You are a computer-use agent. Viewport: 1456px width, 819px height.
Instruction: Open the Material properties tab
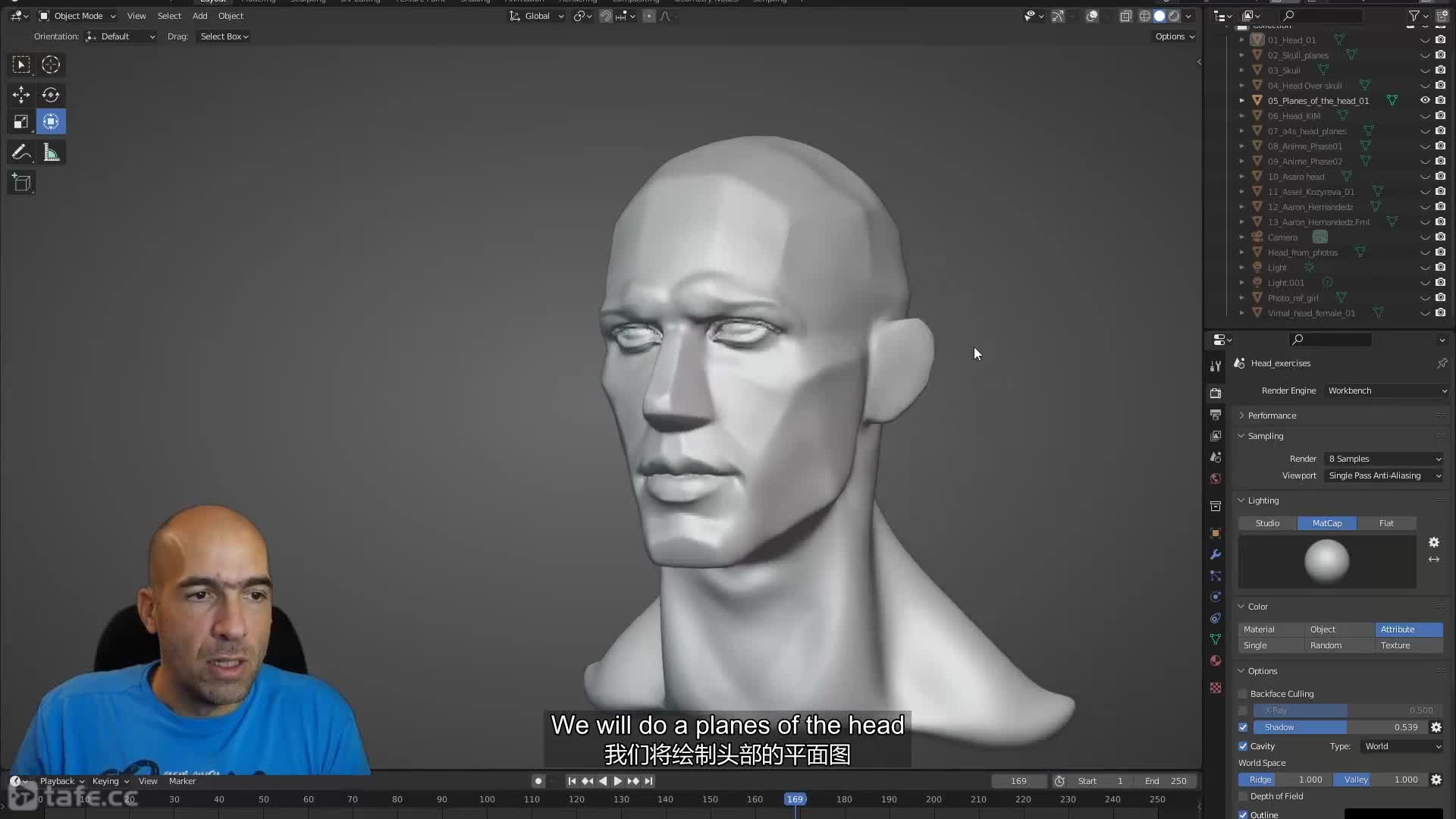coord(1216,661)
